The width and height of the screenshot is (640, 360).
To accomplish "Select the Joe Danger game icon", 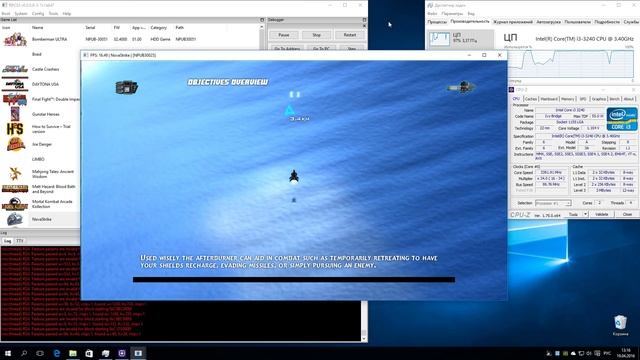I will pyautogui.click(x=15, y=144).
